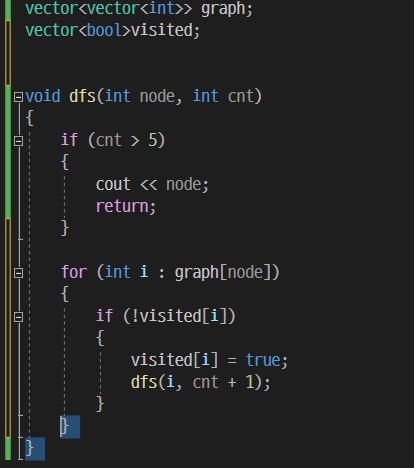Click the cout identifier
Viewport: 414px width, 468px height.
point(113,184)
